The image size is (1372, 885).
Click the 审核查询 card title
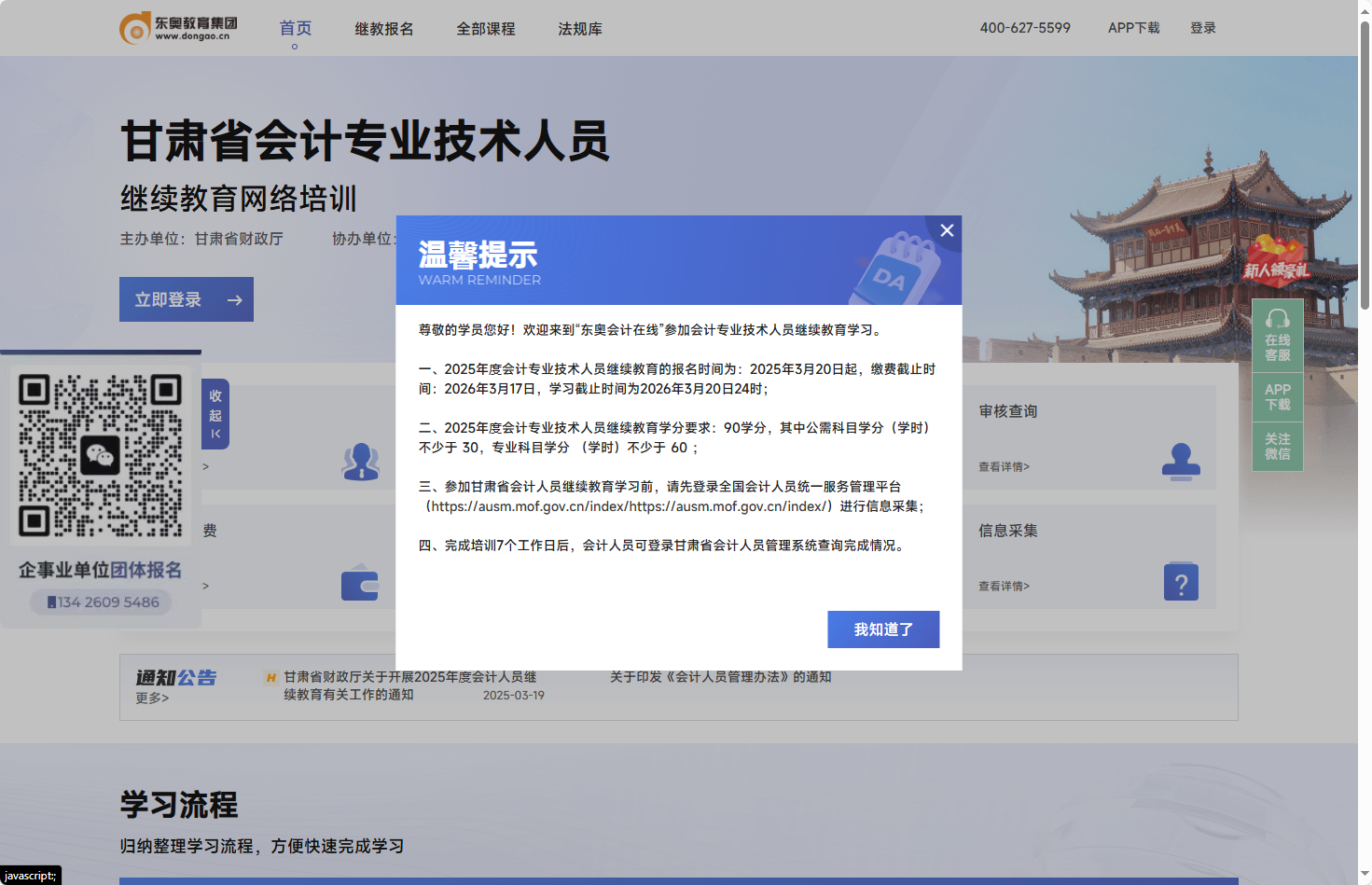pyautogui.click(x=1008, y=411)
